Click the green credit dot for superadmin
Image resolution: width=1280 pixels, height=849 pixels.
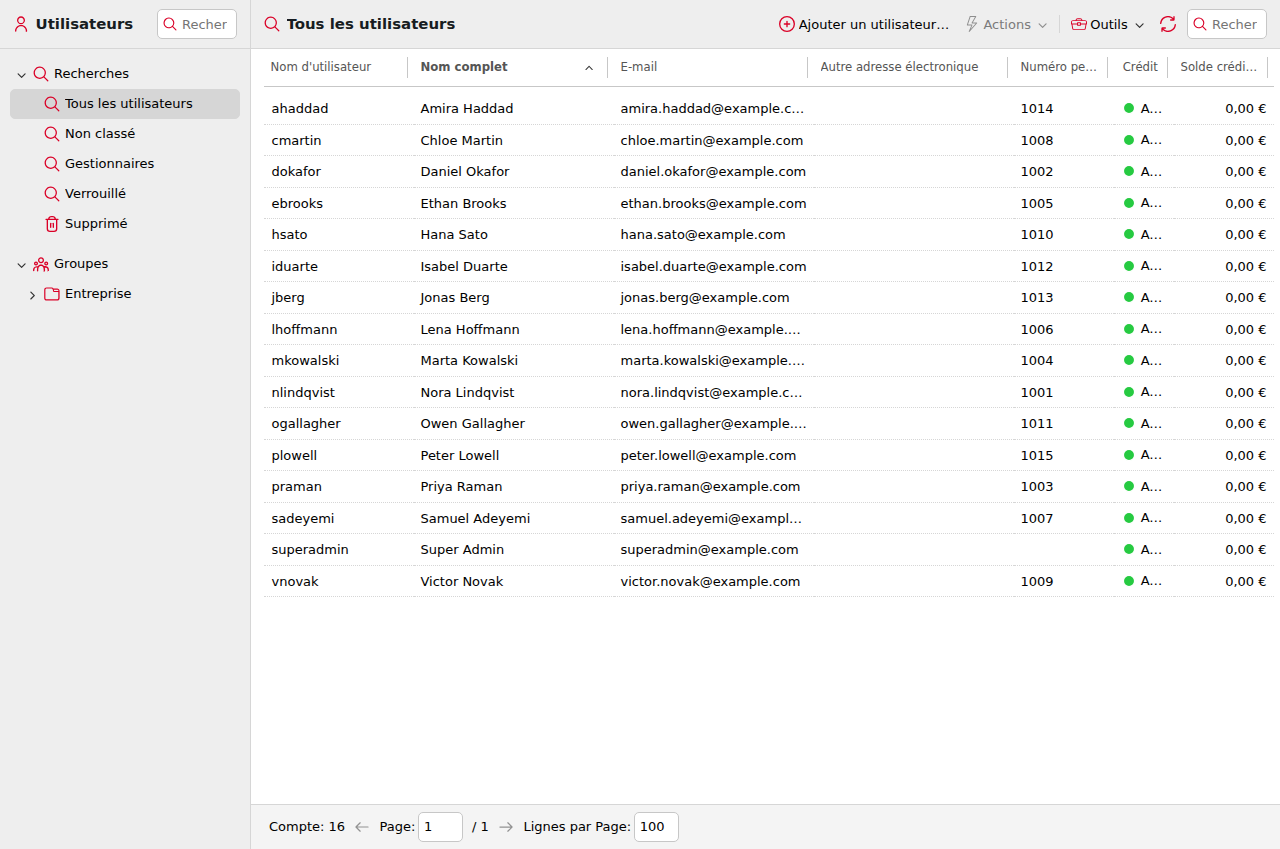[1129, 549]
